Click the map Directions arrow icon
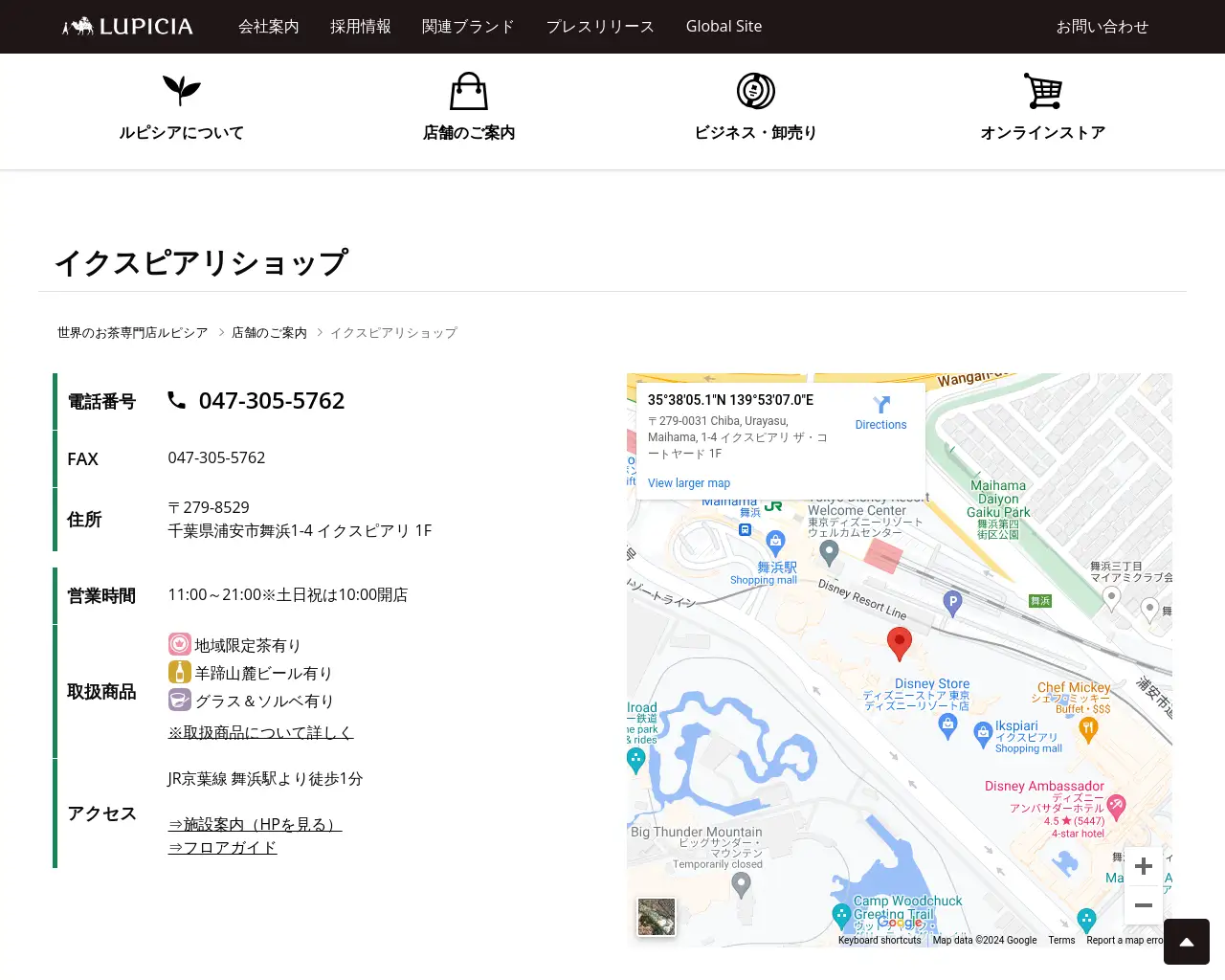 pos(881,405)
